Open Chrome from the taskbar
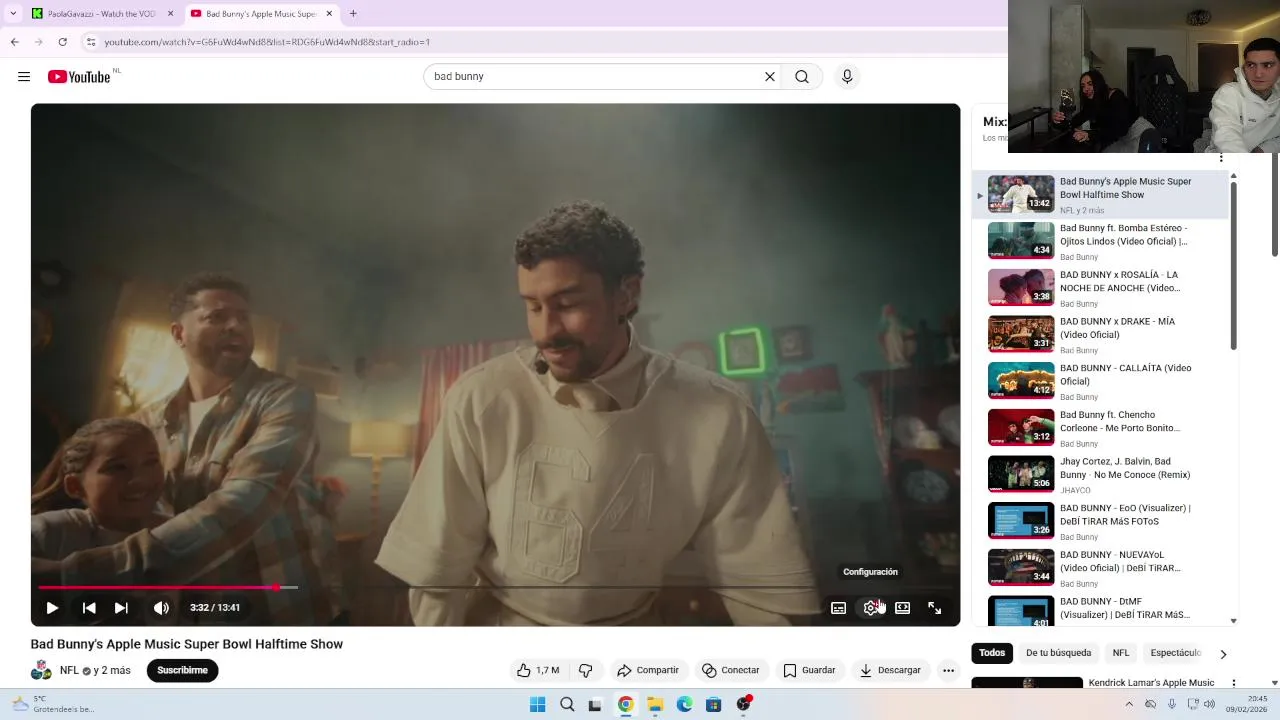The image size is (1280, 720). coord(625,704)
